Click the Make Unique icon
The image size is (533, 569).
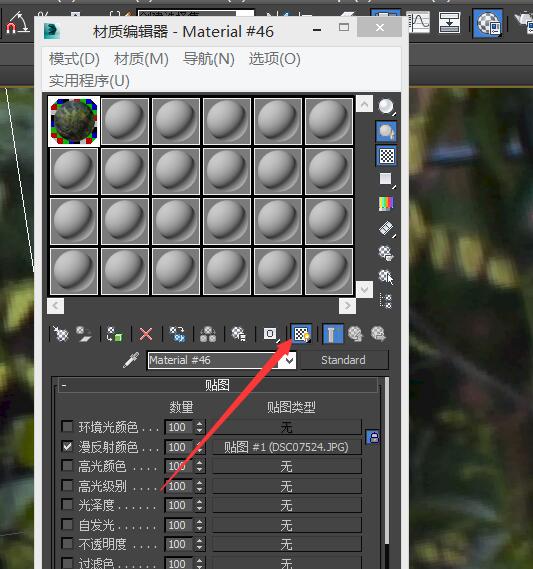(208, 334)
